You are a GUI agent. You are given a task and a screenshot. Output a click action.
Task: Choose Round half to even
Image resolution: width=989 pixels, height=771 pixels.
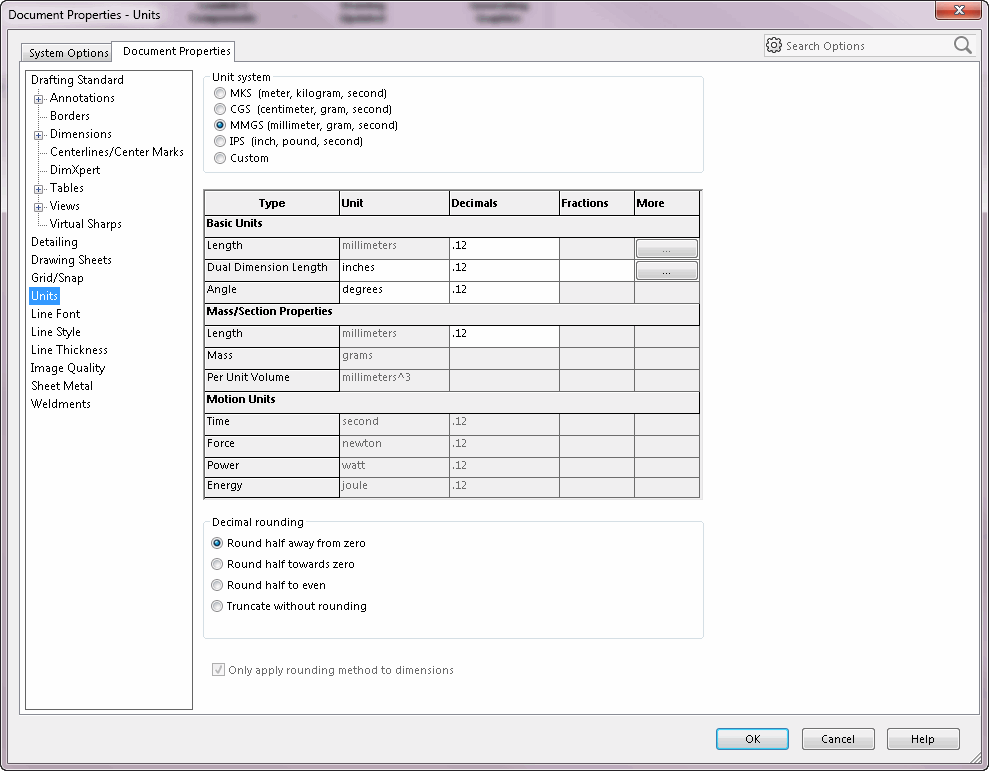[x=217, y=585]
